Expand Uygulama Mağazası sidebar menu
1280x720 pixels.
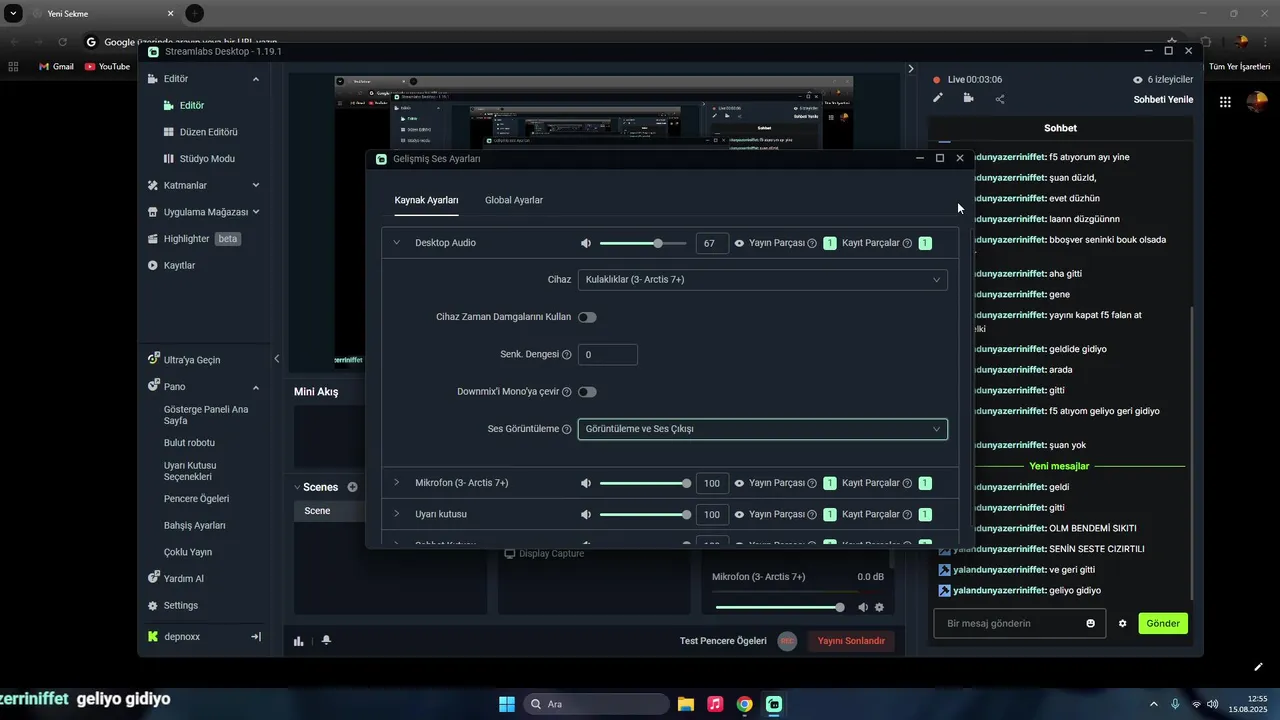pos(255,212)
